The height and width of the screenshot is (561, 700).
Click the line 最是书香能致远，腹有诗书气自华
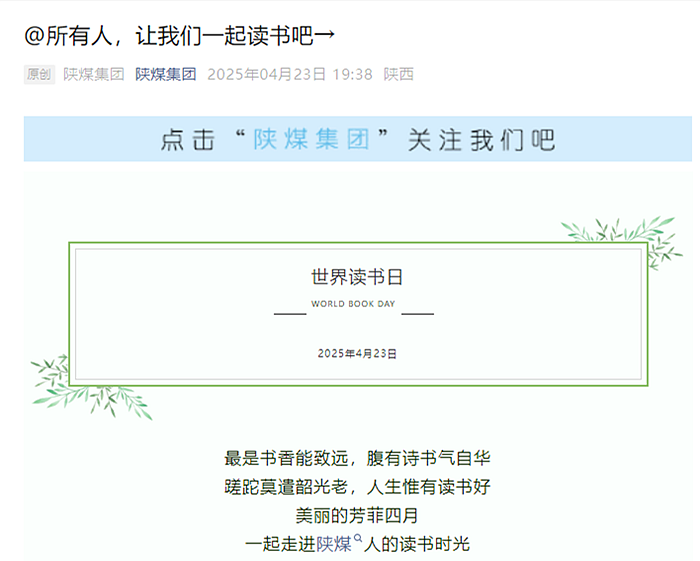click(357, 458)
